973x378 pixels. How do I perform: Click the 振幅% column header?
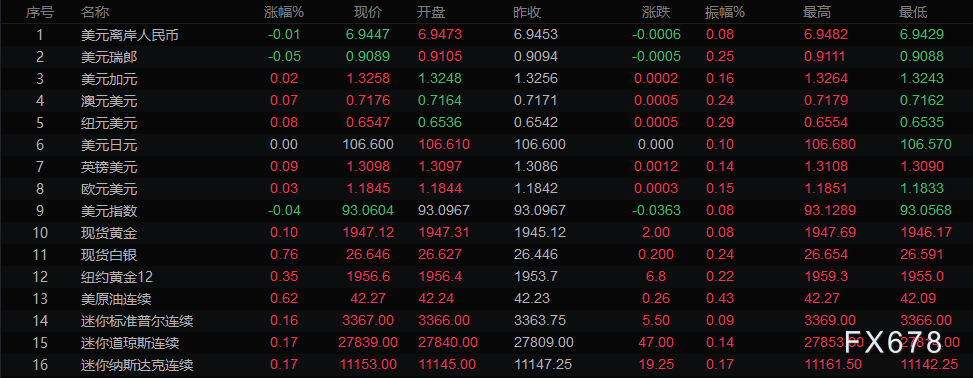coord(725,12)
